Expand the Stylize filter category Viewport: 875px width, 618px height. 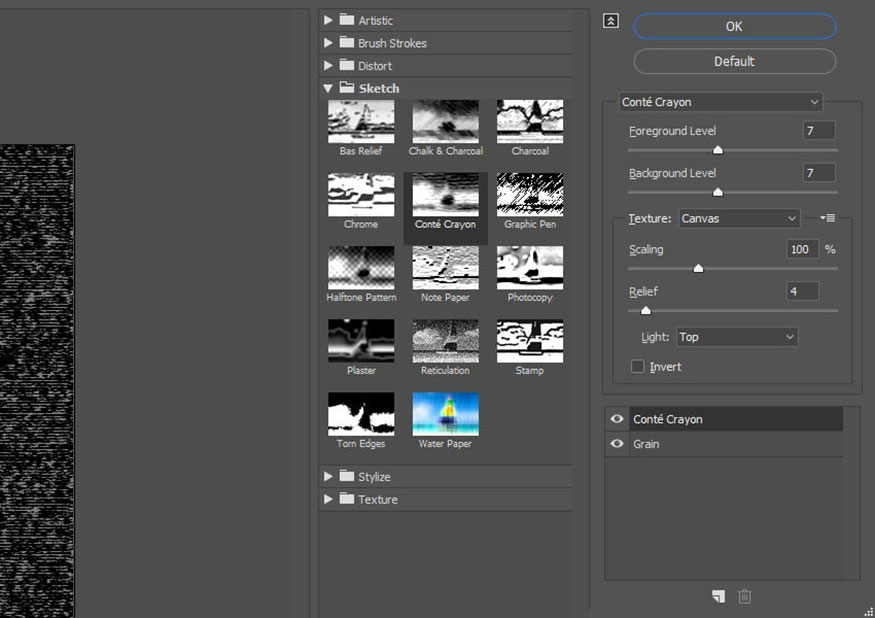[x=328, y=476]
